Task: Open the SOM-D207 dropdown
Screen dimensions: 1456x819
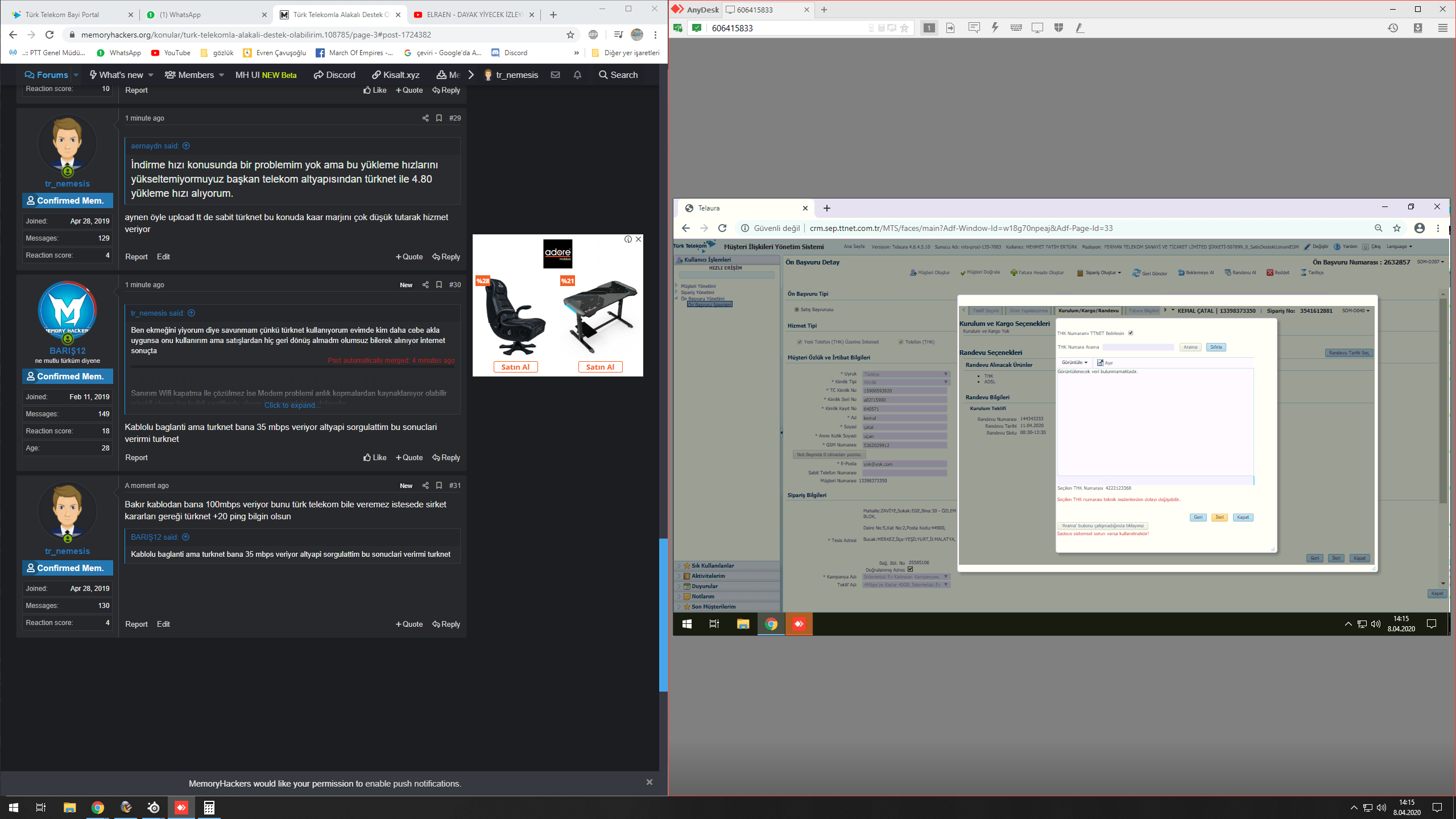Action: 1431,262
